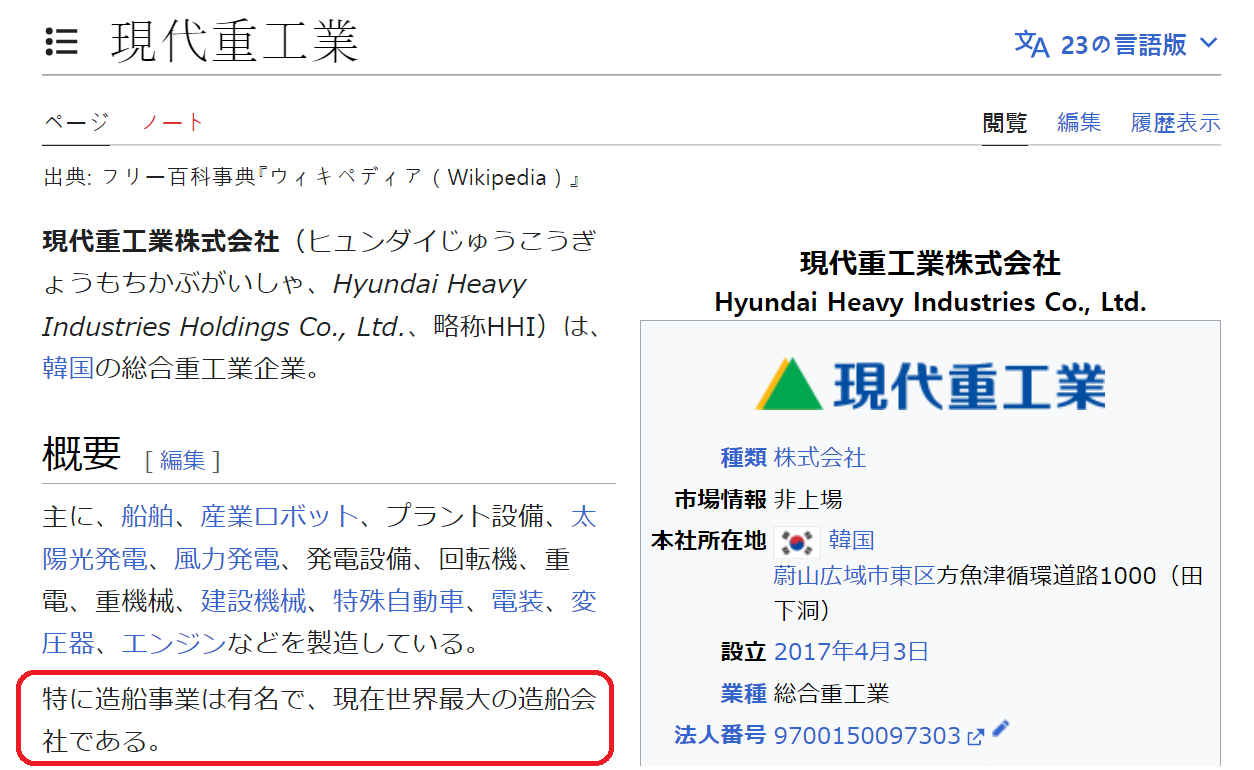Open the エンジン link
The image size is (1254, 770).
point(174,642)
